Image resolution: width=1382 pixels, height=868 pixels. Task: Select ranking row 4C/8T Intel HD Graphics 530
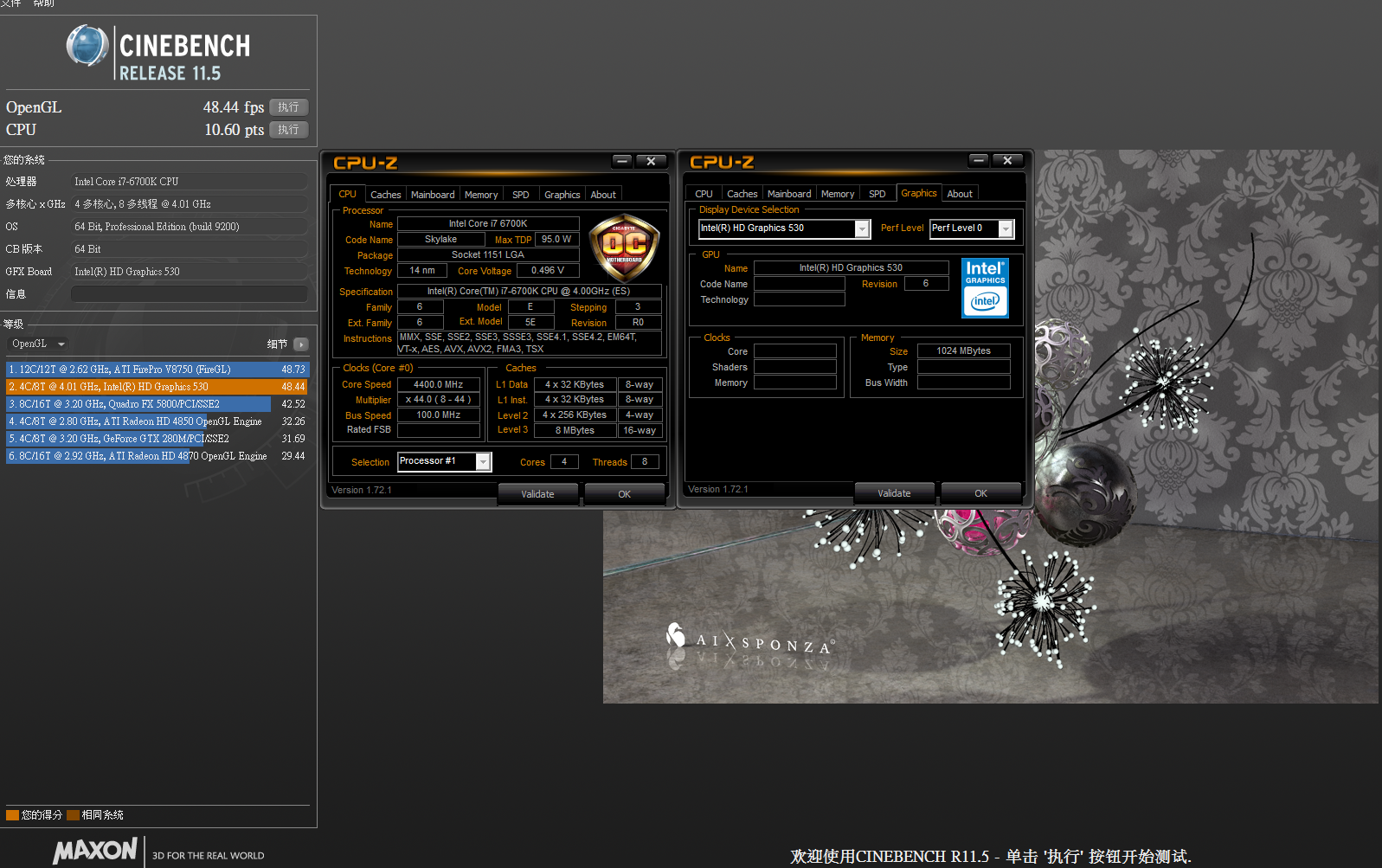click(157, 387)
